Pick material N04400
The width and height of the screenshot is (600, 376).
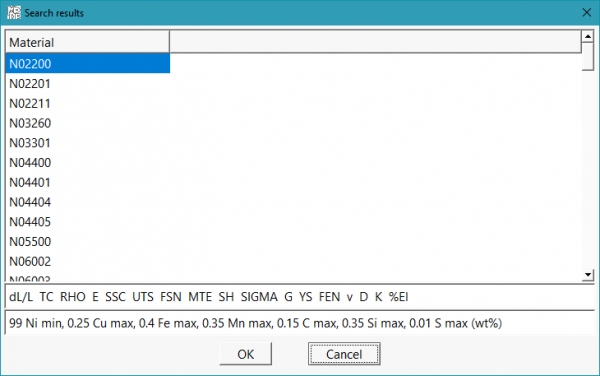[88, 163]
